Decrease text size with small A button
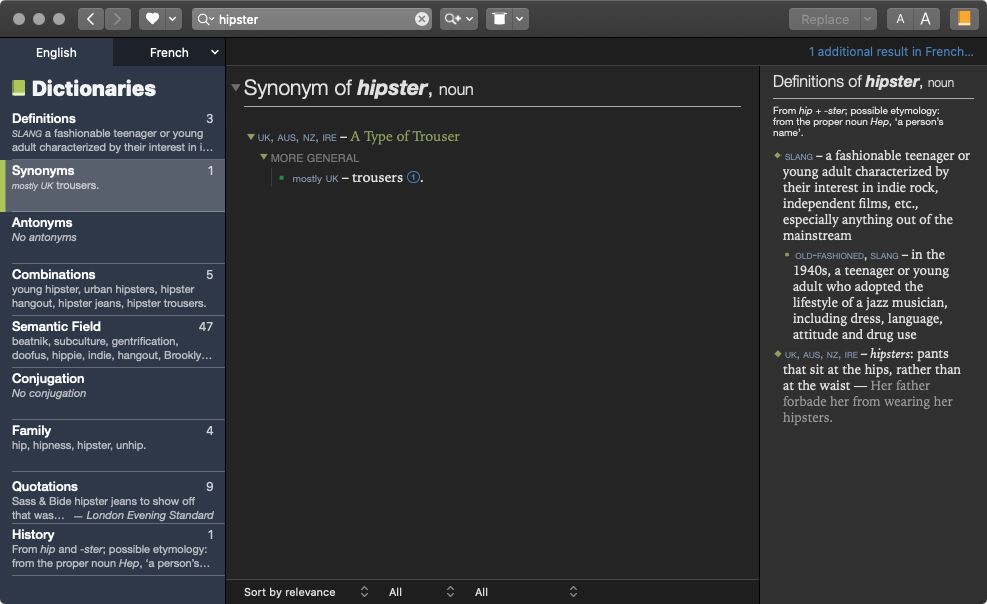This screenshot has width=987, height=604. coord(900,19)
